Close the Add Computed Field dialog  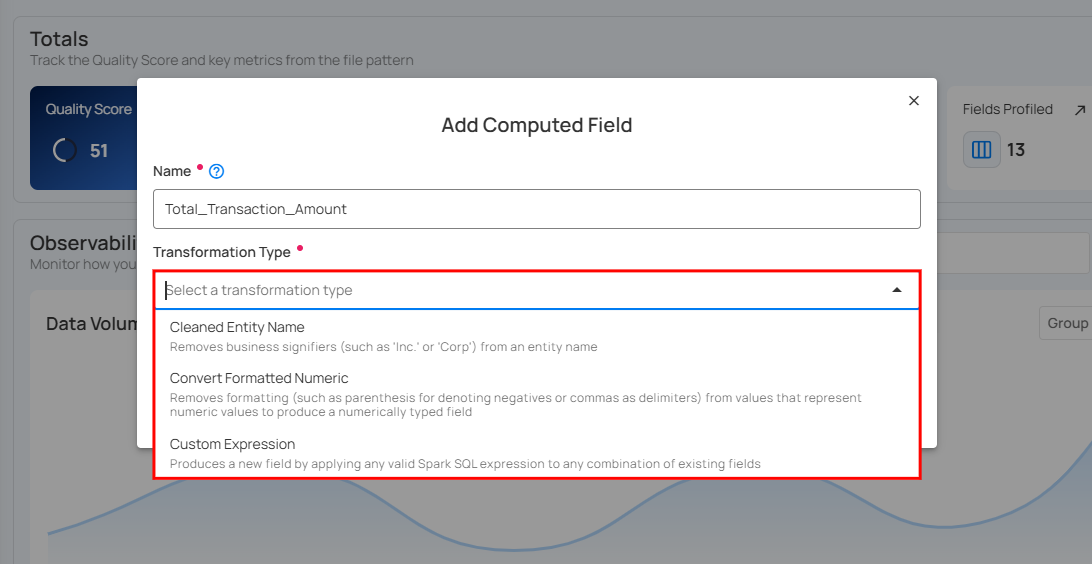point(913,101)
